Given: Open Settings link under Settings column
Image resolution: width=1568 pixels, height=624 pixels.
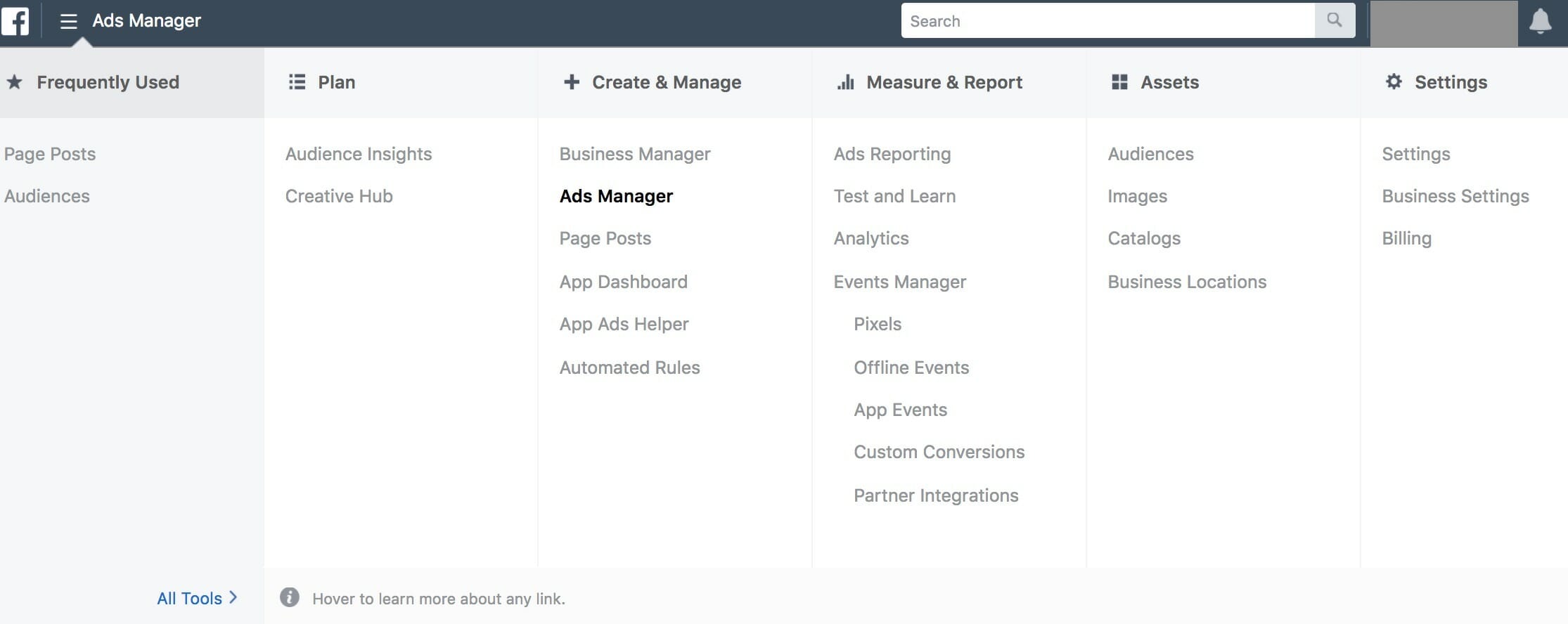Looking at the screenshot, I should [1416, 154].
